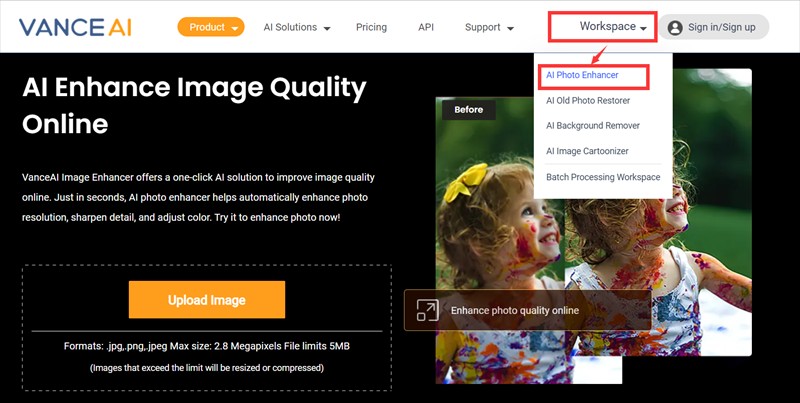Image resolution: width=800 pixels, height=403 pixels.
Task: Open the API page
Action: [x=426, y=28]
